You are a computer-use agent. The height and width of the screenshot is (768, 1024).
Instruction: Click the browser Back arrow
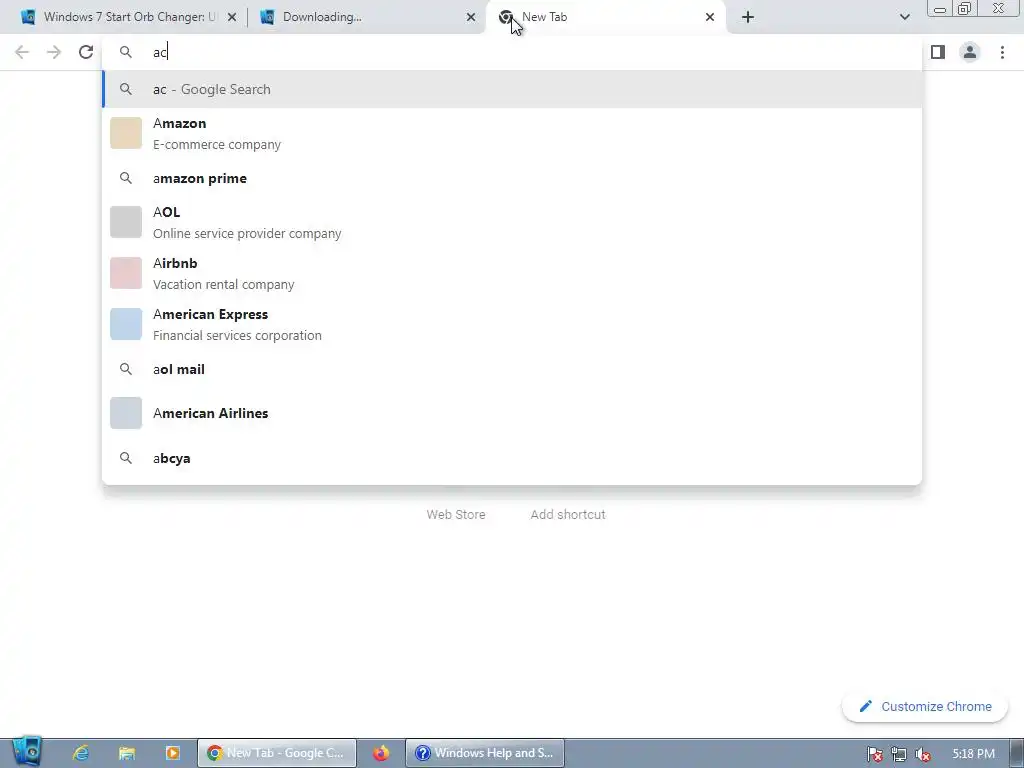(22, 52)
